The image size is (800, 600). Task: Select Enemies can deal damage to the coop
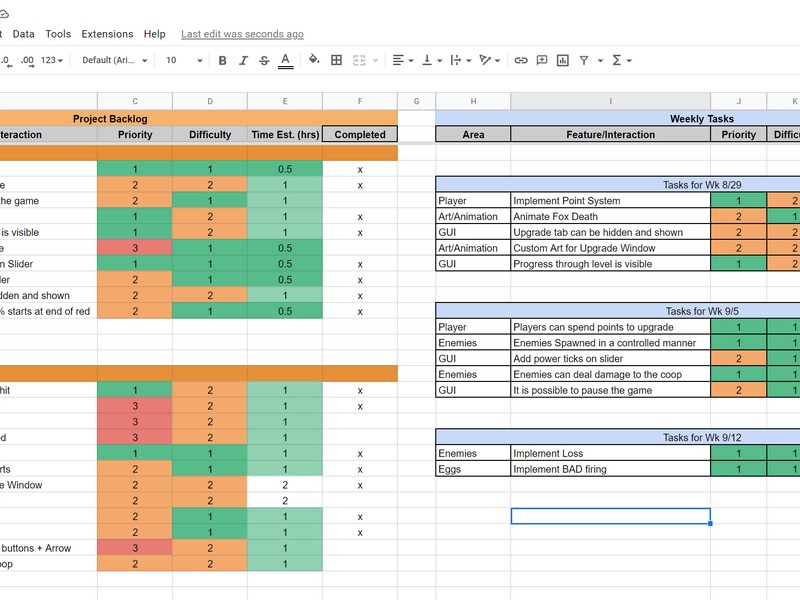(610, 374)
